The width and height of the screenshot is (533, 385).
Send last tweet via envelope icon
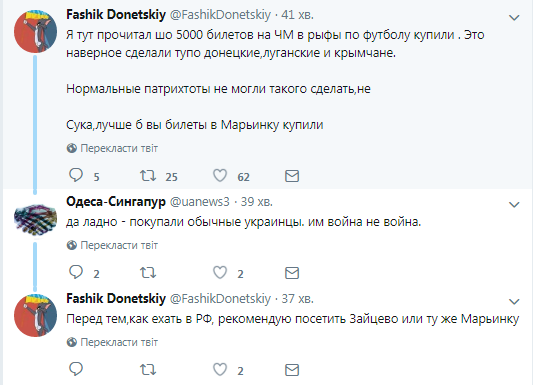tap(292, 370)
